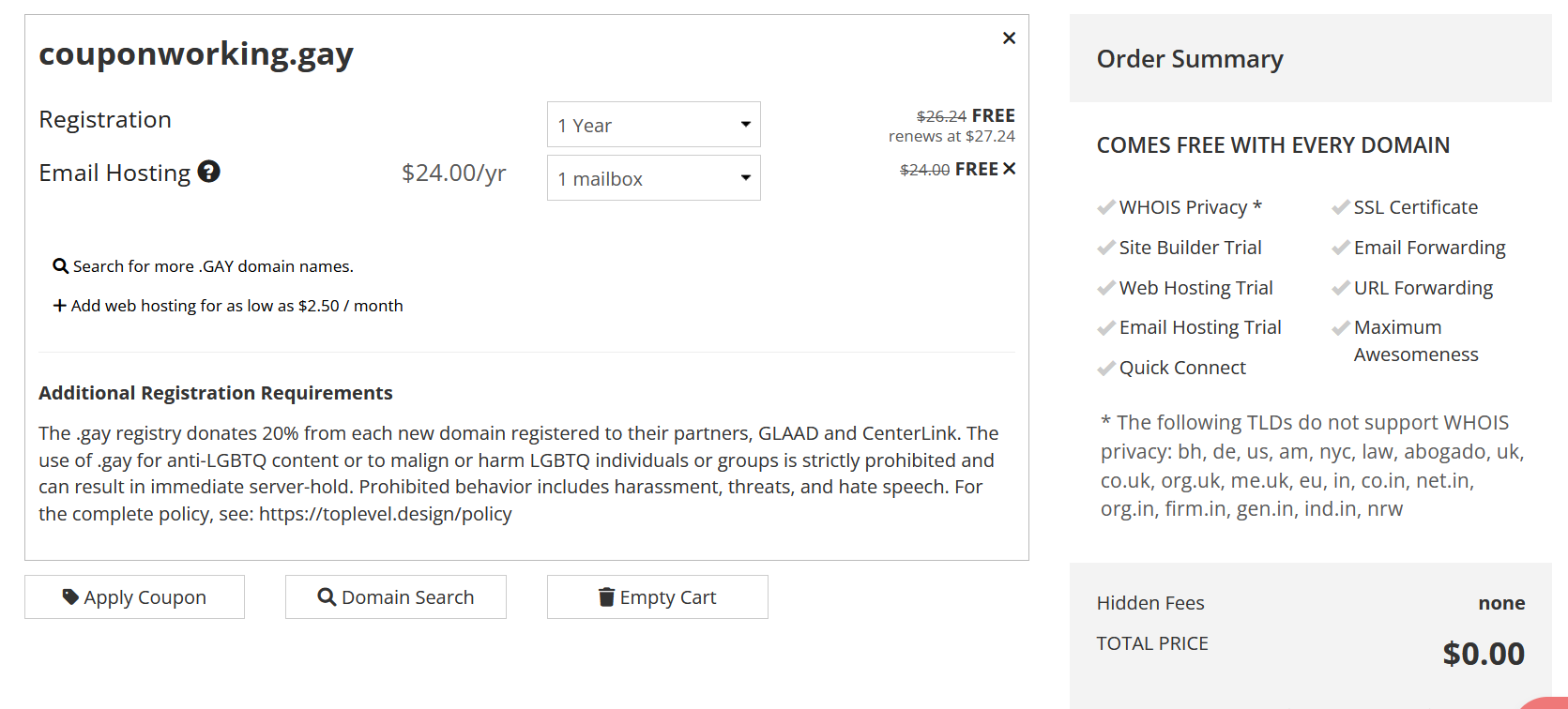Click the tag icon on Apply Coupon
The height and width of the screenshot is (709, 1568).
(x=70, y=596)
